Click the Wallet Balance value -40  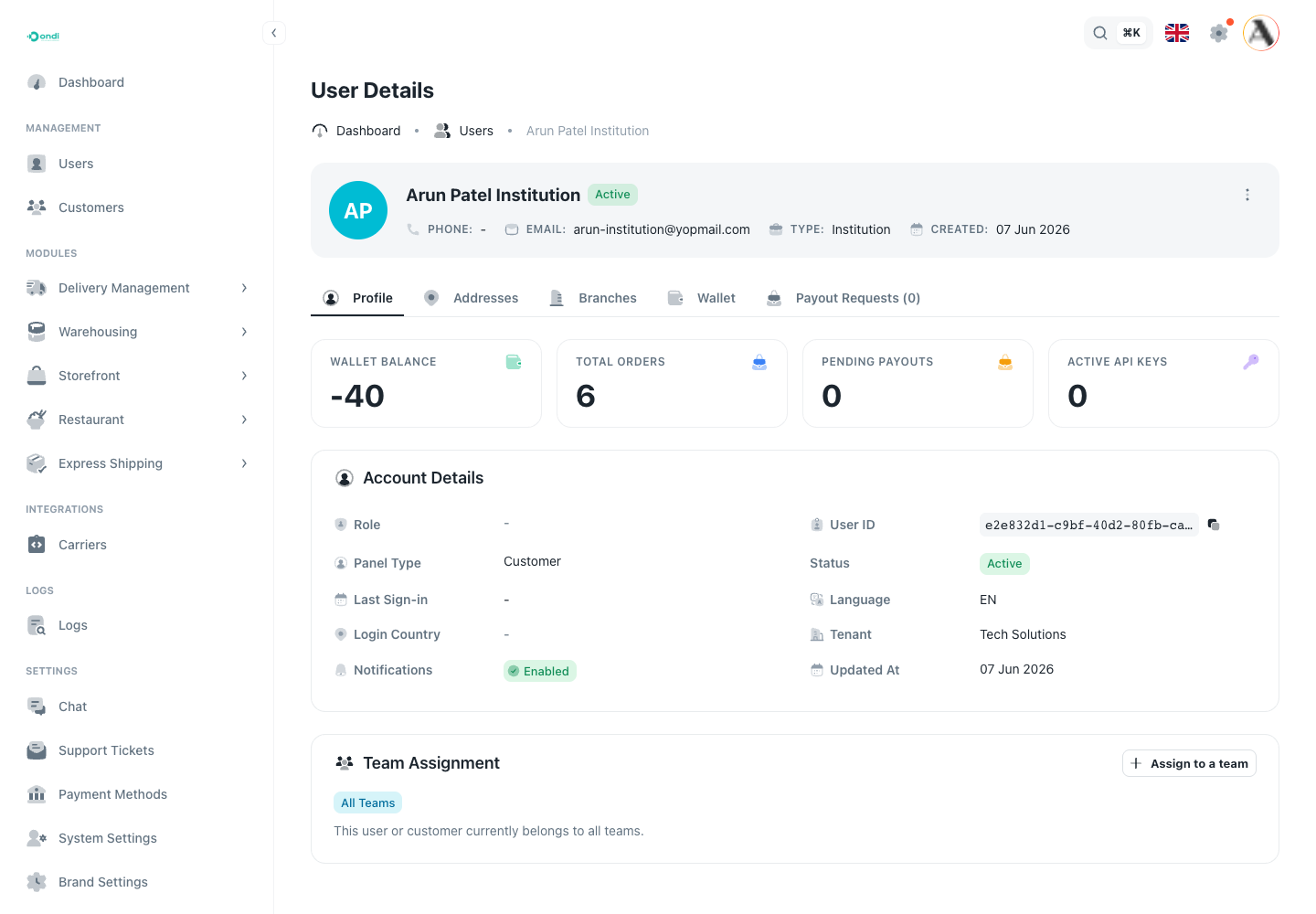click(357, 396)
